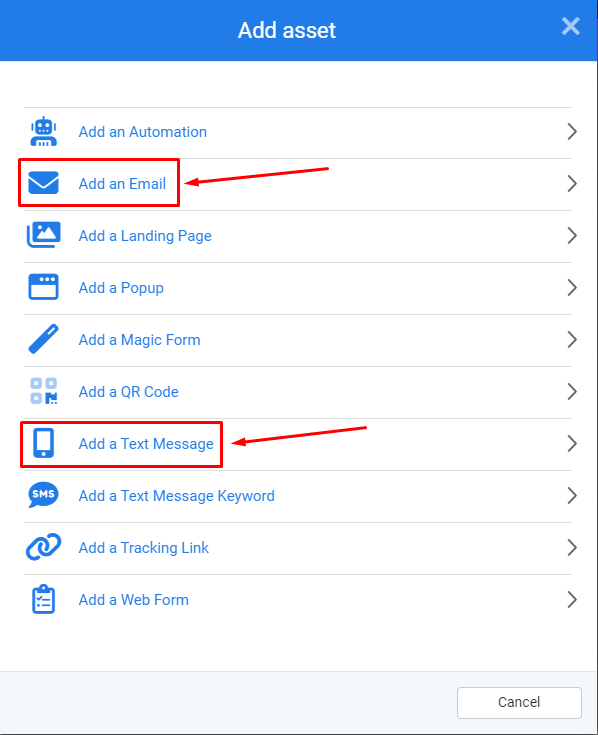The width and height of the screenshot is (598, 735).
Task: Select the clipboard Web Form icon
Action: coord(44,599)
